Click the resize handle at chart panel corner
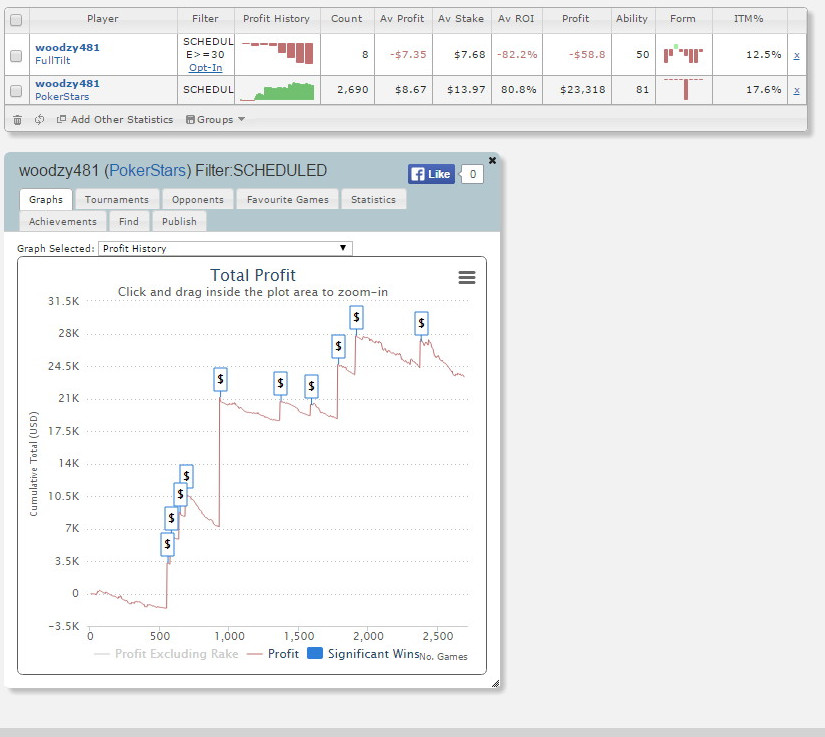This screenshot has width=825, height=737. click(495, 683)
